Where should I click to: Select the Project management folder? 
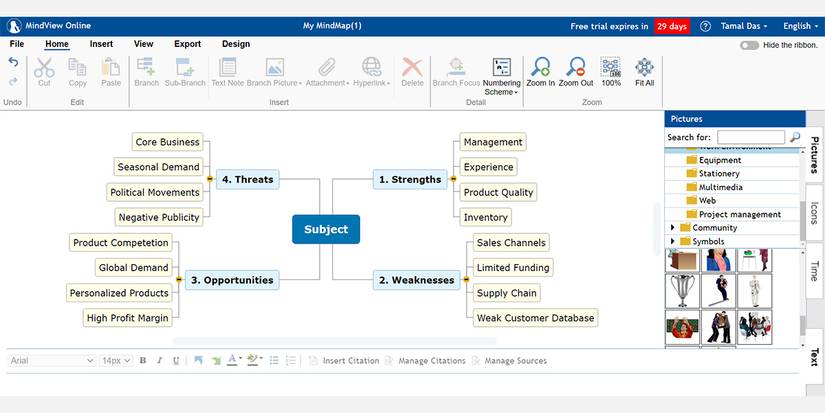click(x=739, y=214)
